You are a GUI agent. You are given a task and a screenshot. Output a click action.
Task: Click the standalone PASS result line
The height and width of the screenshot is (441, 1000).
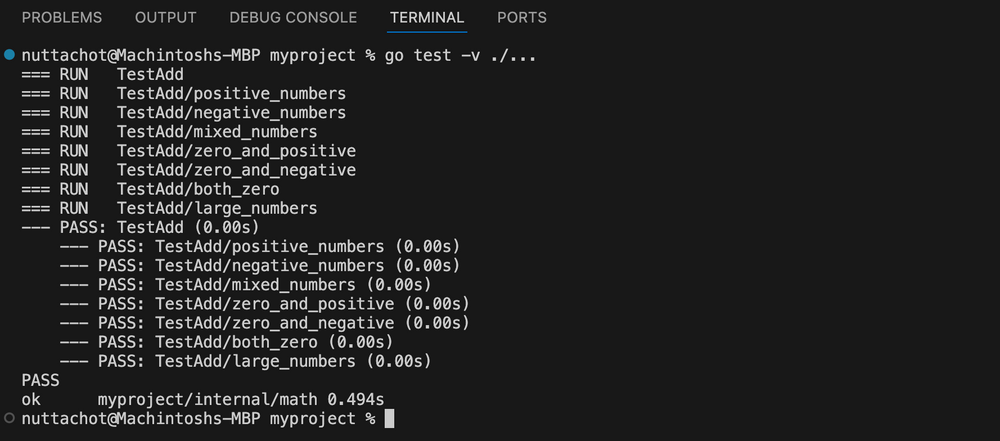pos(40,380)
